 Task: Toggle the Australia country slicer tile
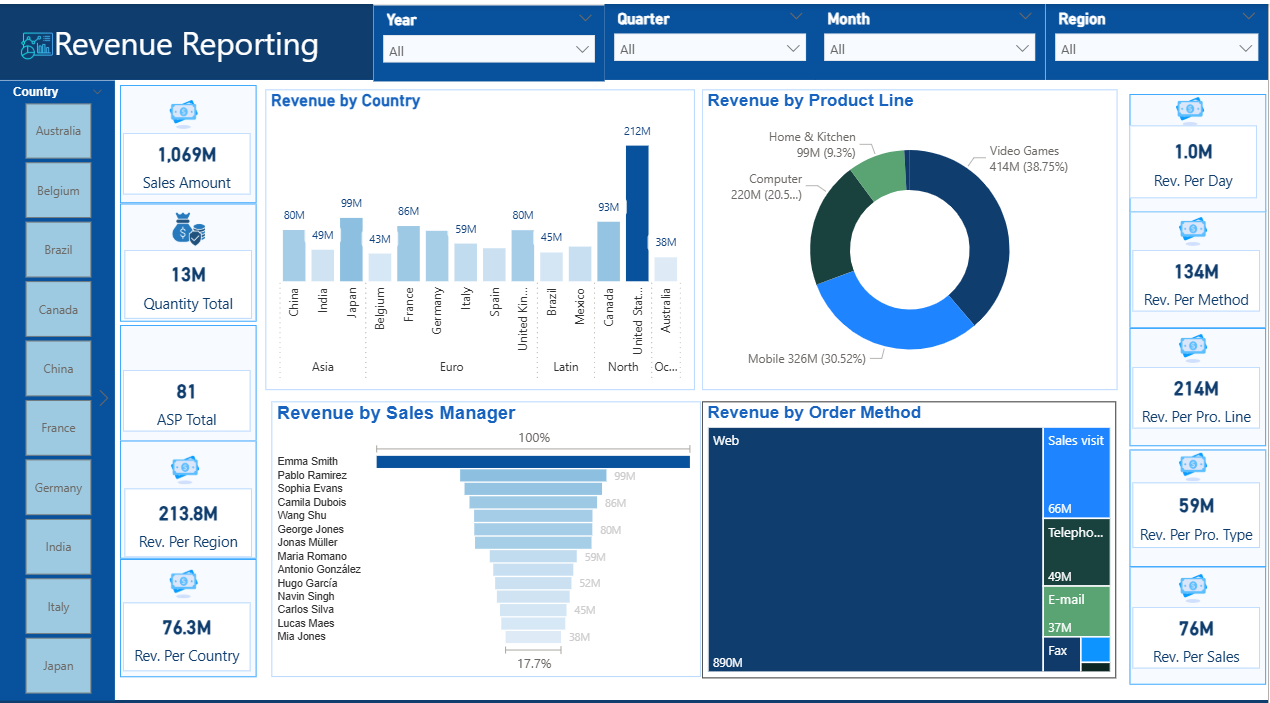point(59,131)
